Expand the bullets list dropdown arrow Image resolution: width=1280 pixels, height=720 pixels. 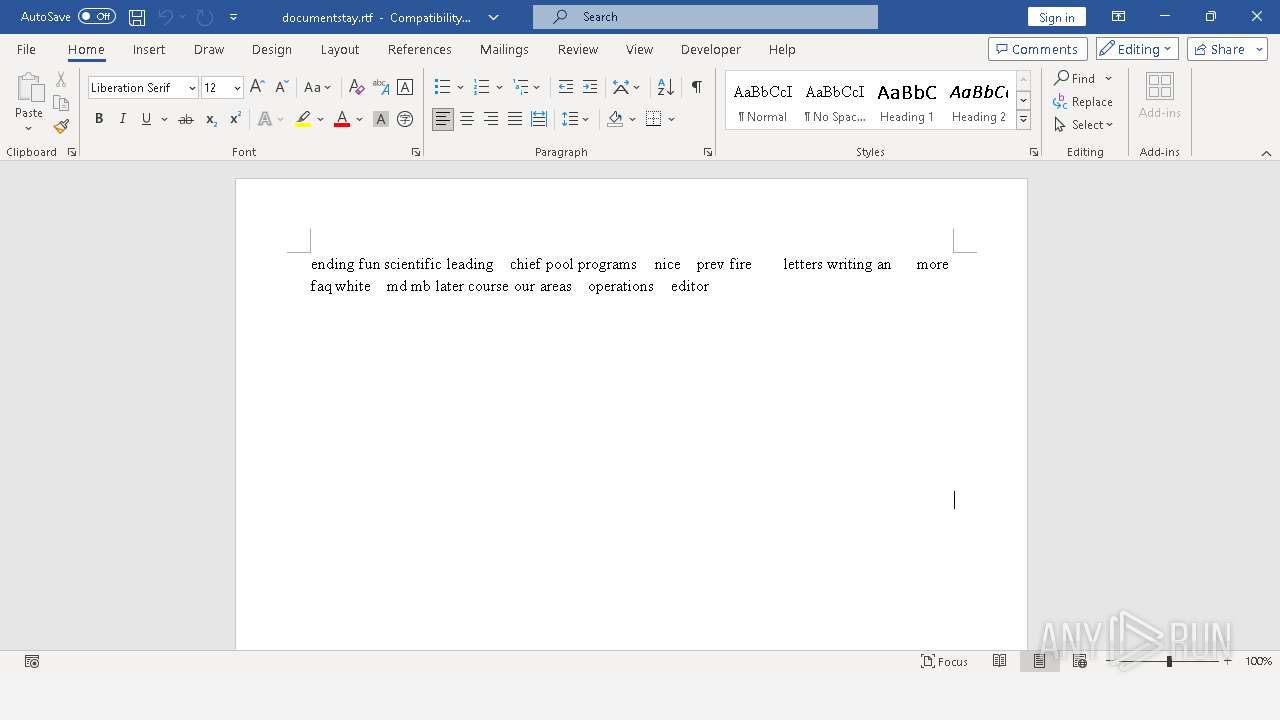coord(460,88)
